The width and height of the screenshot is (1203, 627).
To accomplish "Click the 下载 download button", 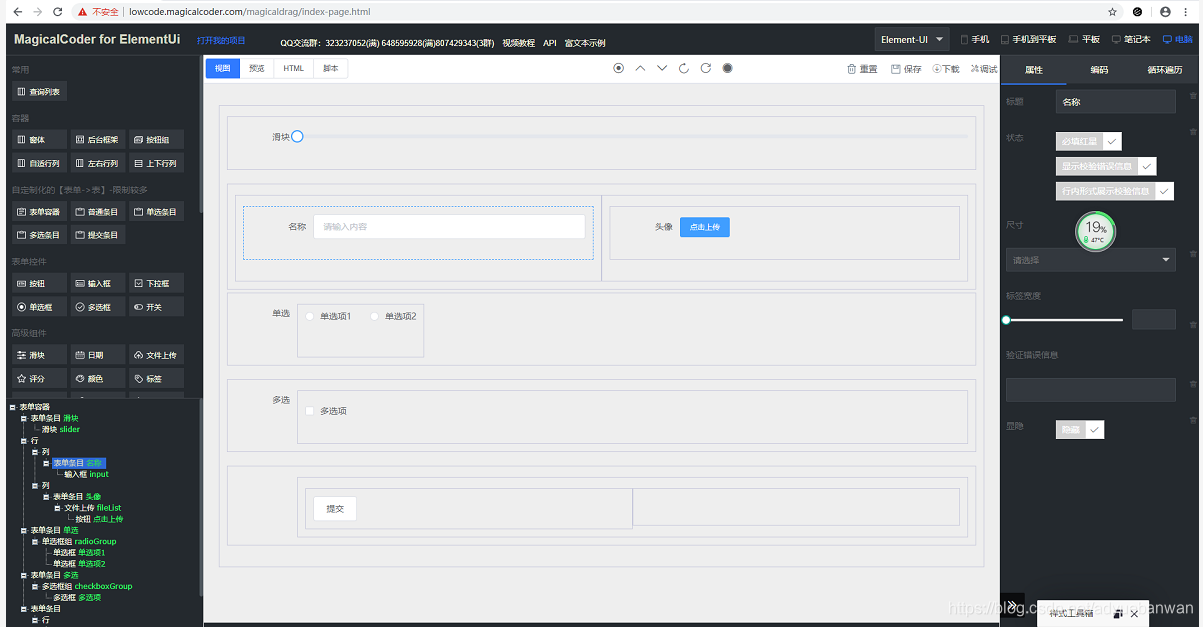I will tap(946, 69).
